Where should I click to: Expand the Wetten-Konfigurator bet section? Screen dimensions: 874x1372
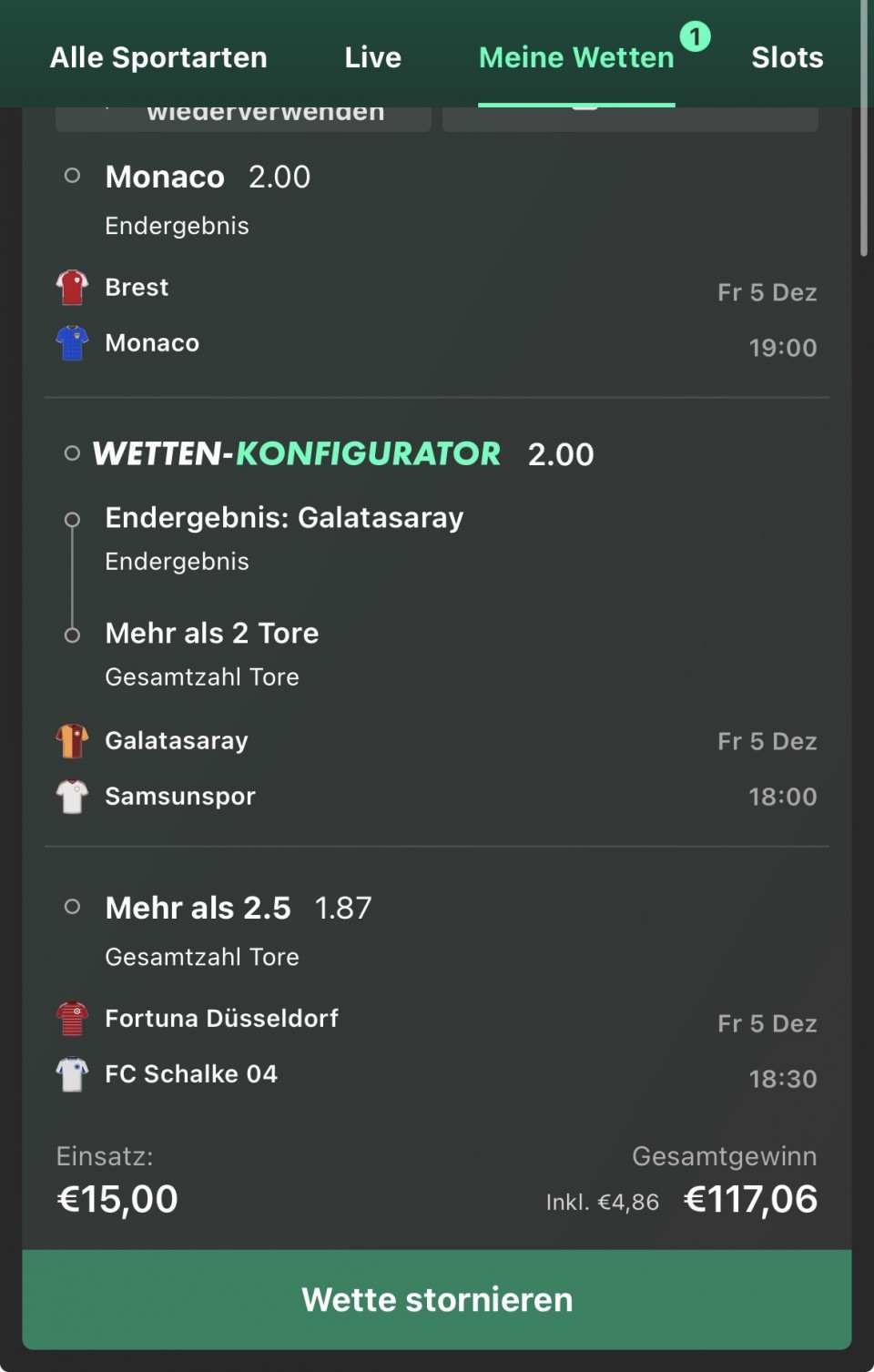(x=297, y=453)
